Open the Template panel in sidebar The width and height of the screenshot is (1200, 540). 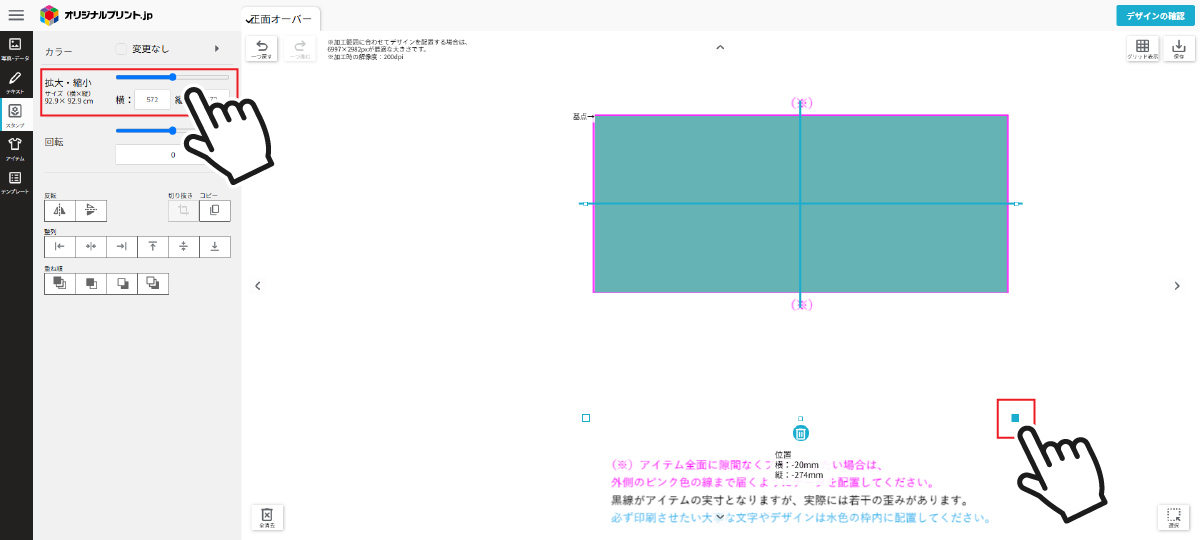click(15, 181)
